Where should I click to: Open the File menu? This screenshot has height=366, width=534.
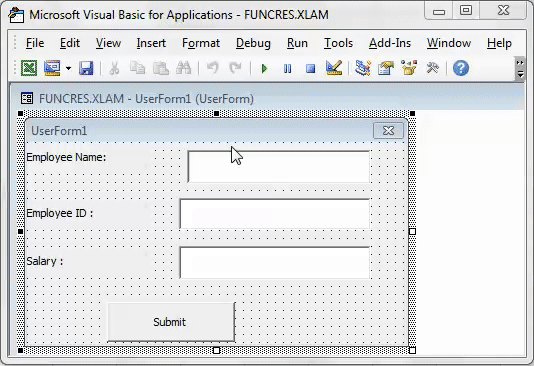click(x=35, y=43)
